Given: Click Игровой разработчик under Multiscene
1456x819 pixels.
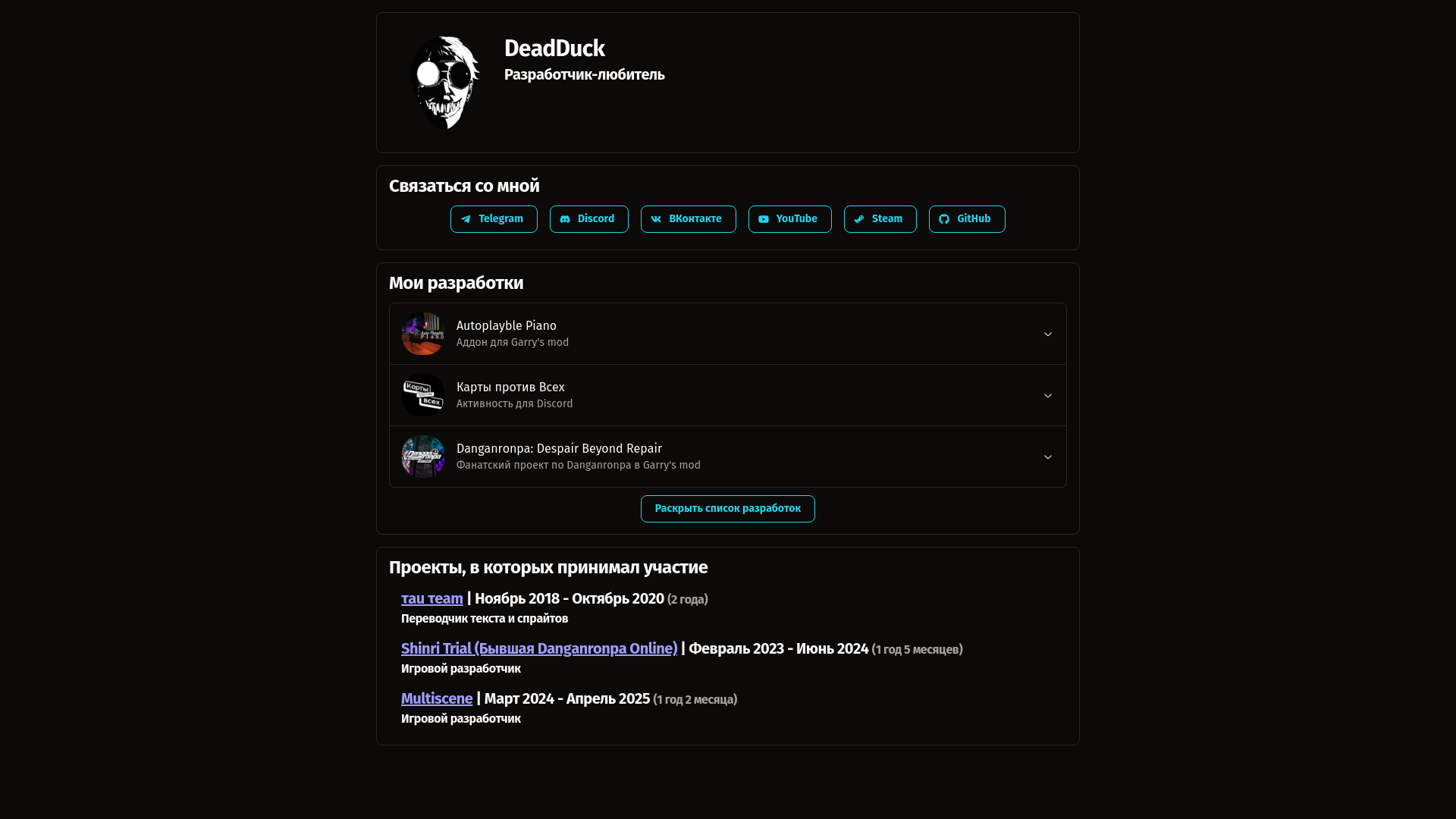Looking at the screenshot, I should (x=461, y=718).
